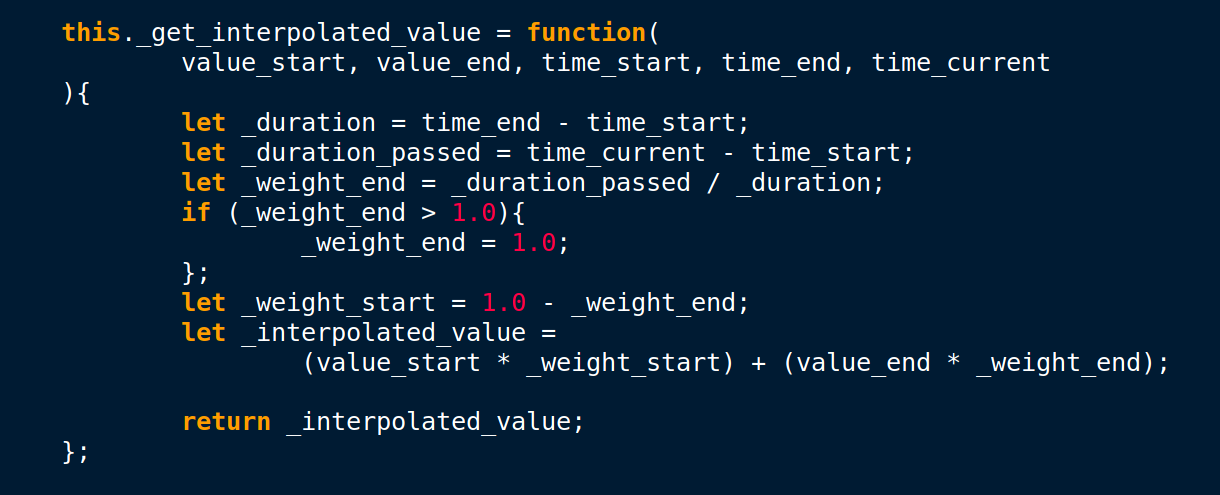1220x495 pixels.
Task: Click '_interpolated_value' after return
Action: pos(429,423)
